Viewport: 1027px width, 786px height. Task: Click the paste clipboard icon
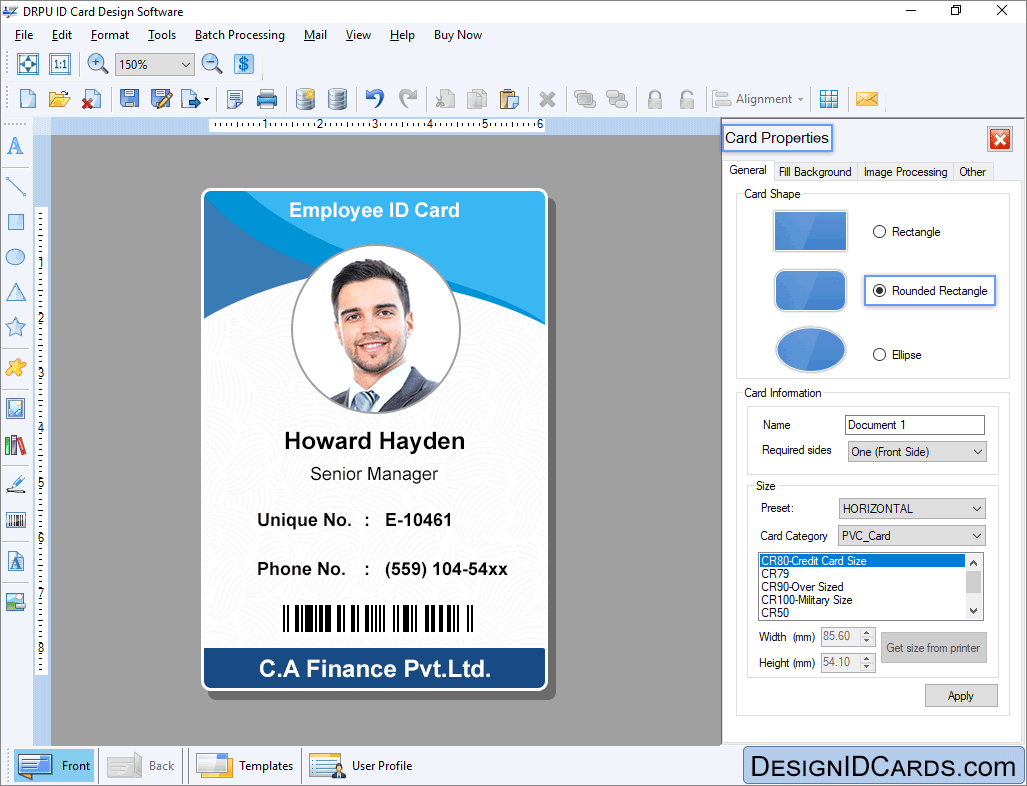(x=509, y=99)
